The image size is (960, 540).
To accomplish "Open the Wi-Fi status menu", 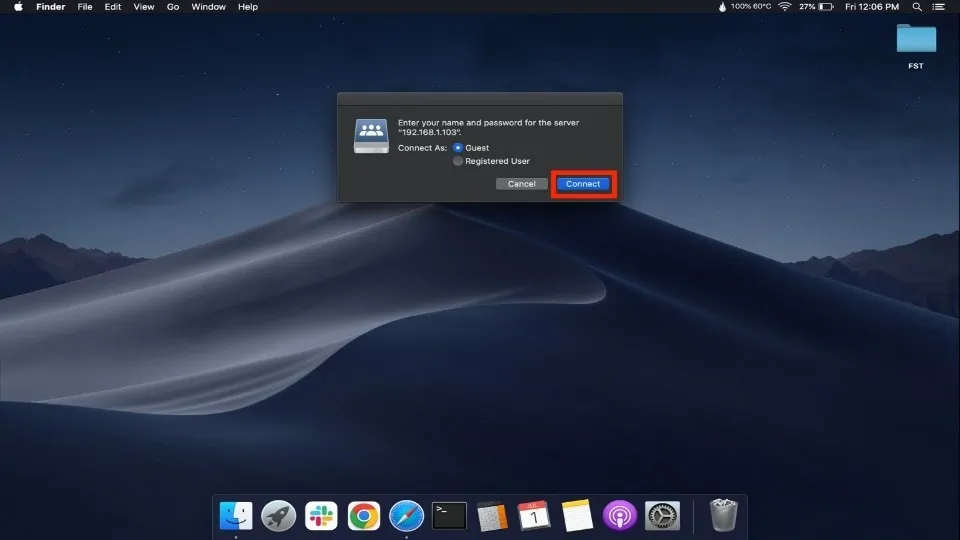I will (x=785, y=7).
